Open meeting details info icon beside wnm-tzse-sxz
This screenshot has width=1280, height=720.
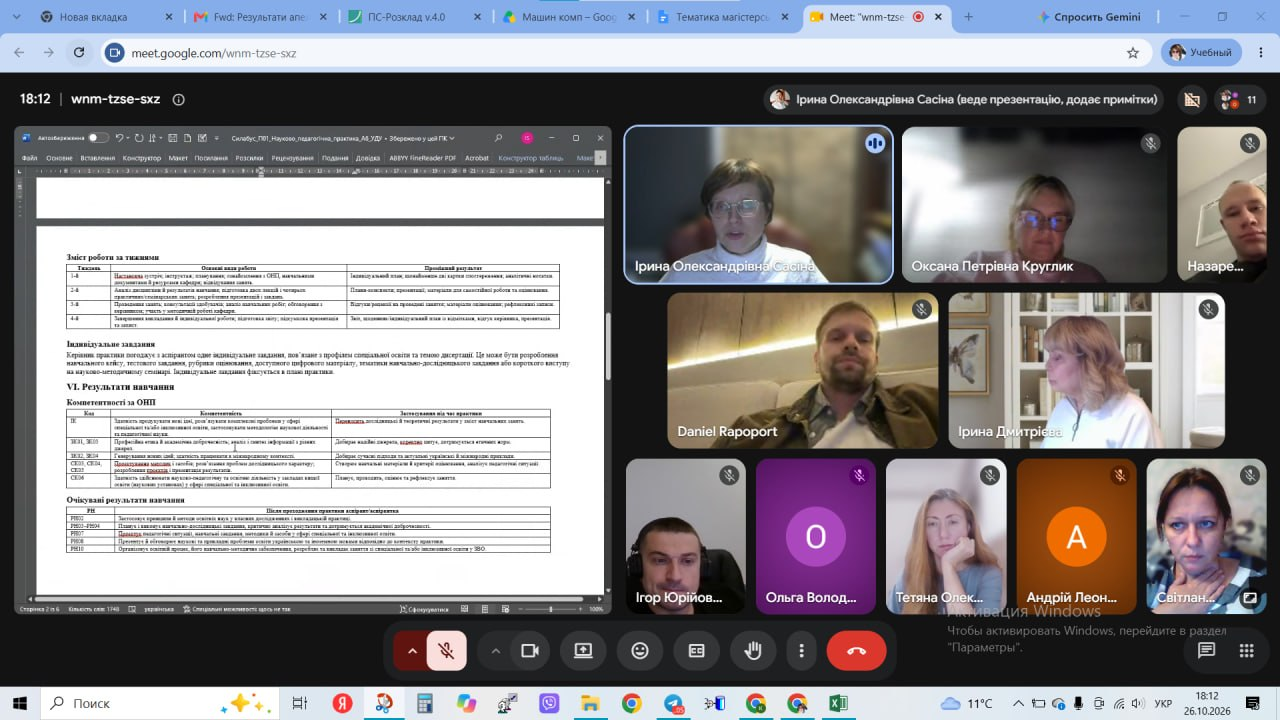pos(179,99)
